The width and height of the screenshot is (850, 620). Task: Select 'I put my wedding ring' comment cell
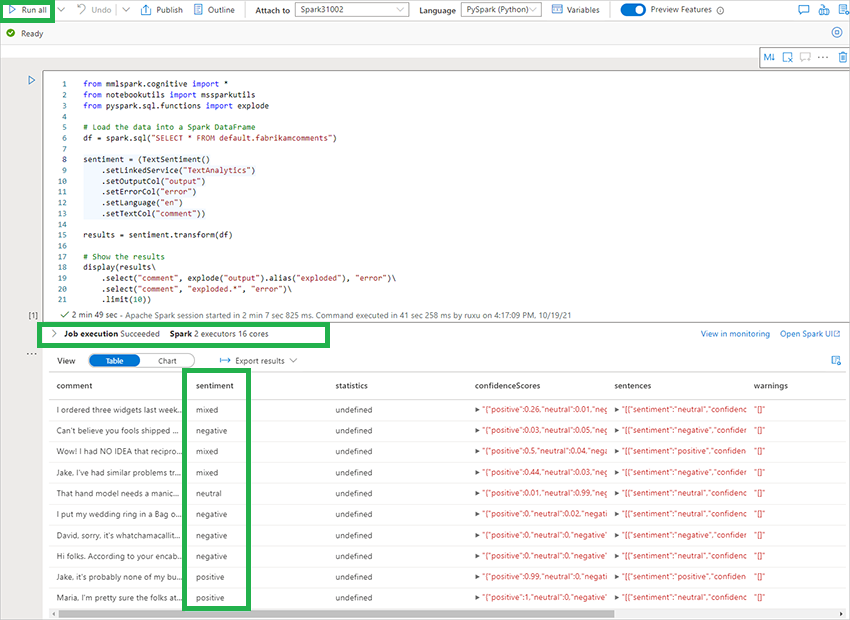tap(119, 514)
